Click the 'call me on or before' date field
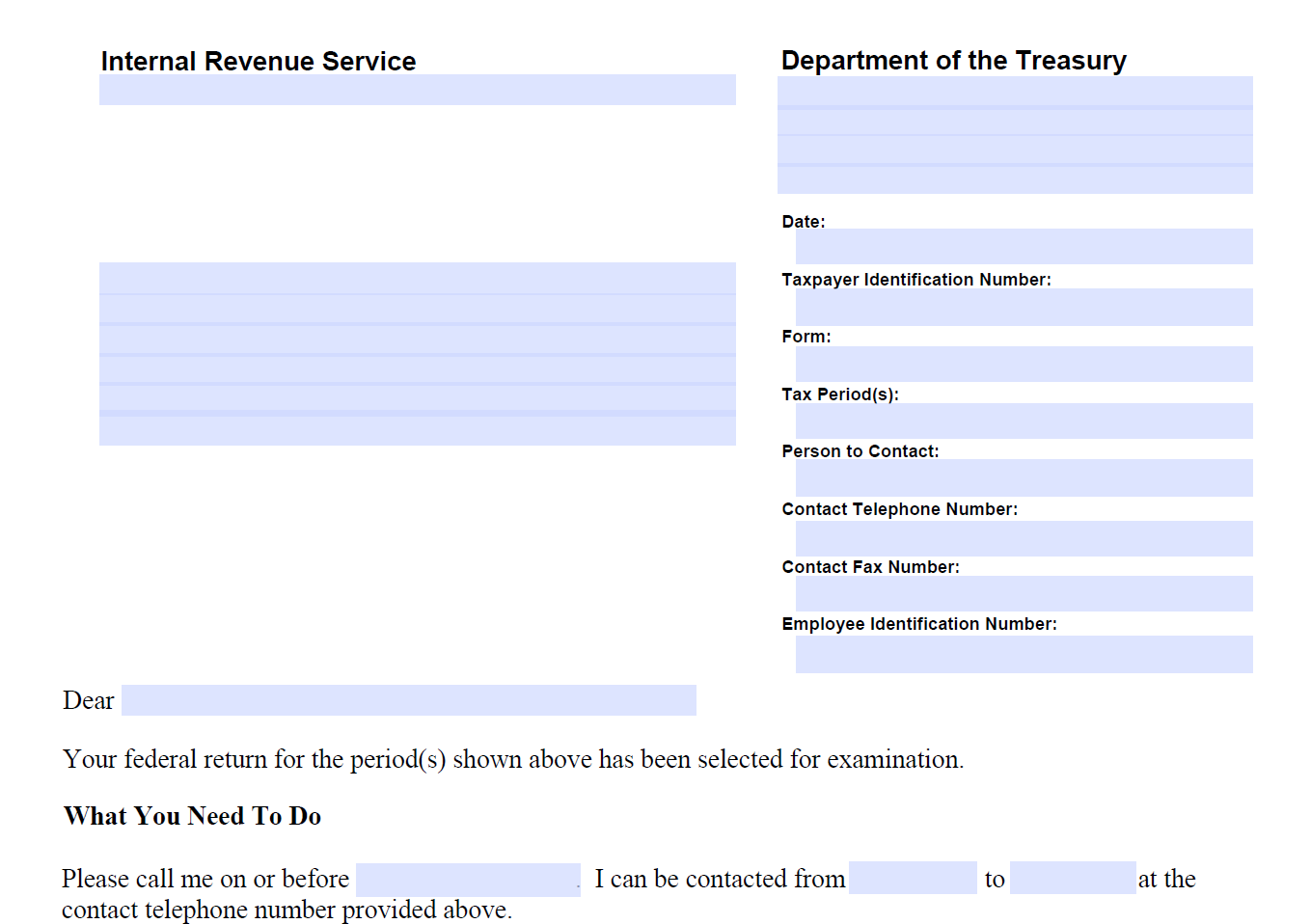Viewport: 1311px width, 924px height. pyautogui.click(x=468, y=880)
